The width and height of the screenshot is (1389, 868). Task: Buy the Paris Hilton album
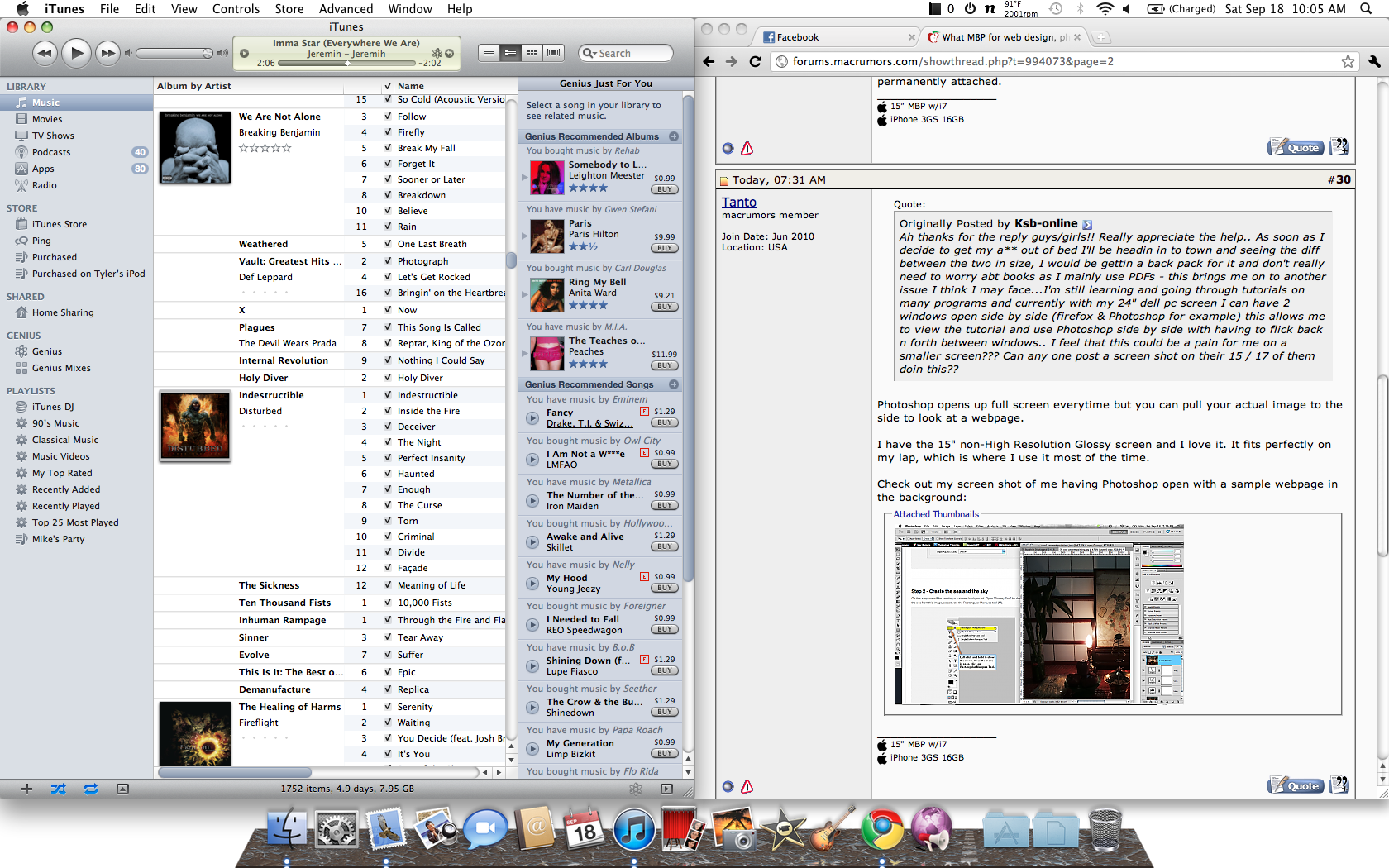pos(665,248)
